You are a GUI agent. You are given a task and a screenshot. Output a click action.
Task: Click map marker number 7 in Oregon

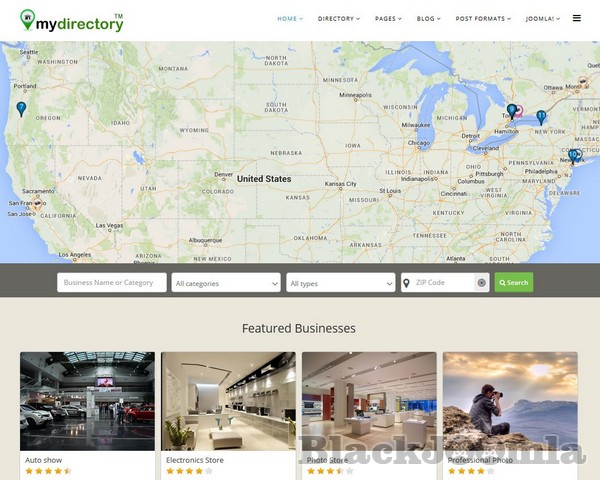(21, 109)
